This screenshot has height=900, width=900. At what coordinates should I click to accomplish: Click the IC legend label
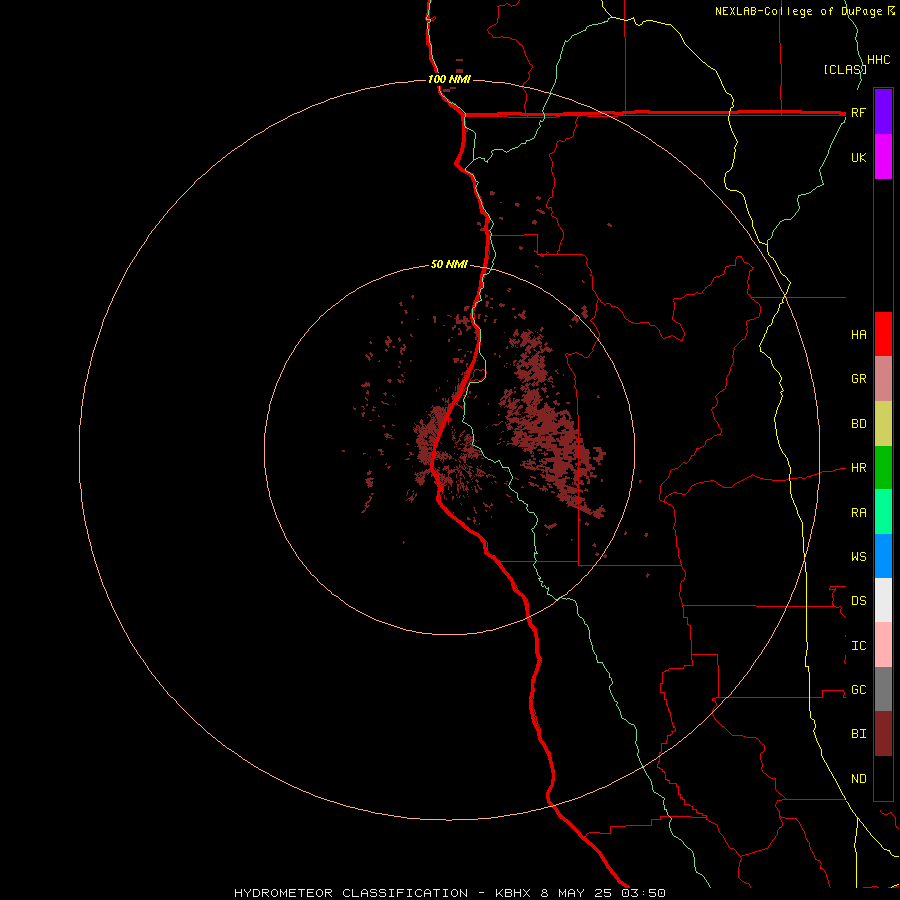859,645
